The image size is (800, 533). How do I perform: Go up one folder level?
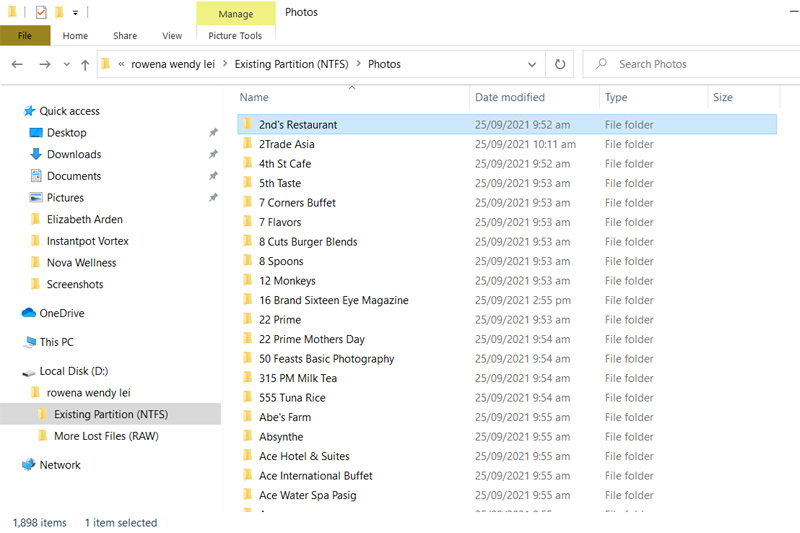tap(85, 65)
